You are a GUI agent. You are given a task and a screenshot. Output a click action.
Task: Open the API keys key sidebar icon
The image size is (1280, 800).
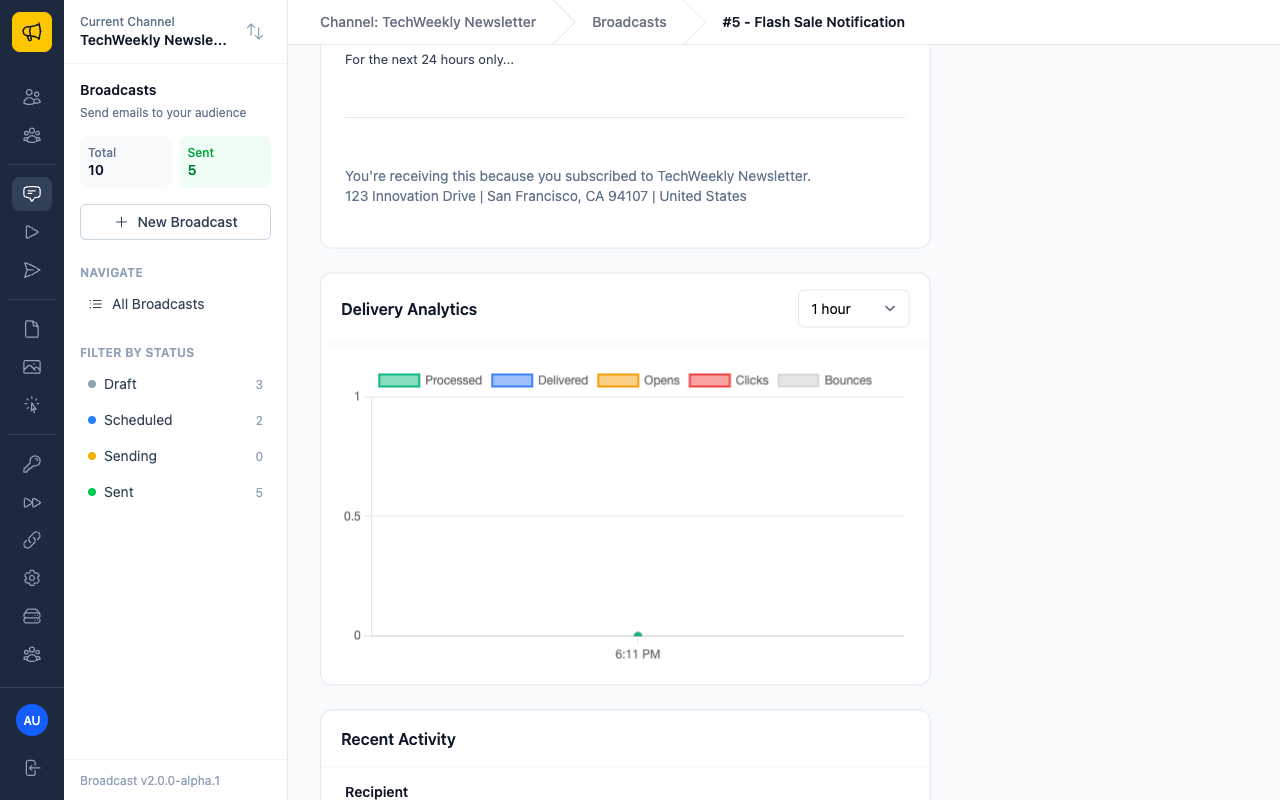click(32, 464)
